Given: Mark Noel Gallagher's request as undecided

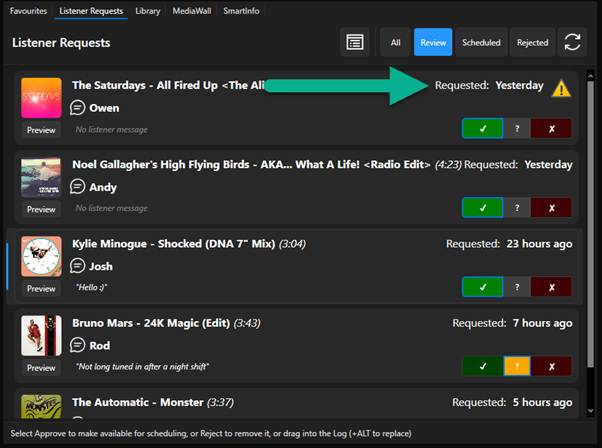Looking at the screenshot, I should [517, 208].
